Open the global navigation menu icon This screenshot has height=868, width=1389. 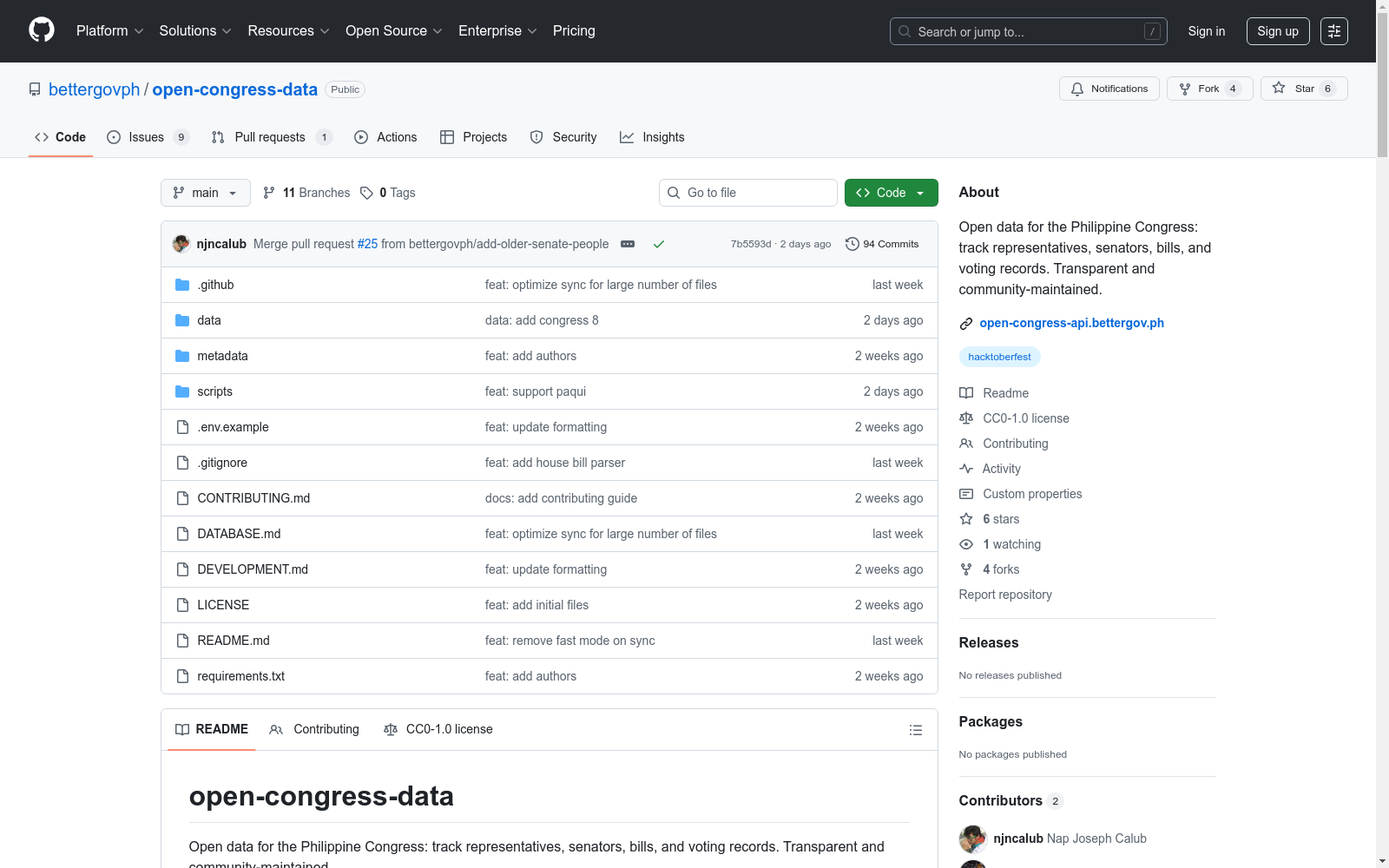click(1334, 31)
